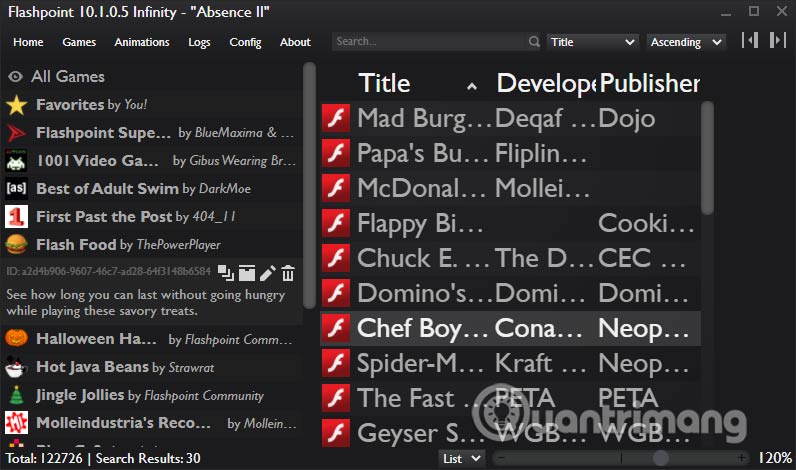Screen dimensions: 796x470
Task: Sort by the Developer column header
Action: [545, 83]
